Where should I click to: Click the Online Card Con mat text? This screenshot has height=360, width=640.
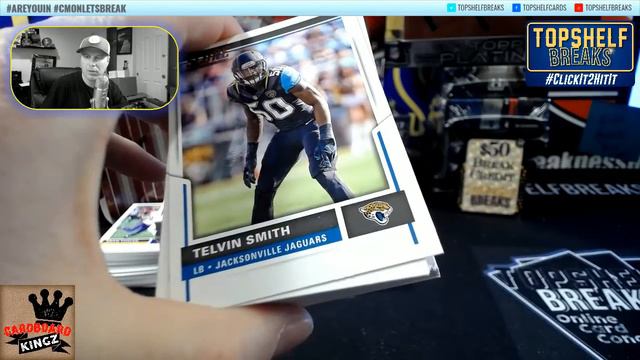click(600, 329)
